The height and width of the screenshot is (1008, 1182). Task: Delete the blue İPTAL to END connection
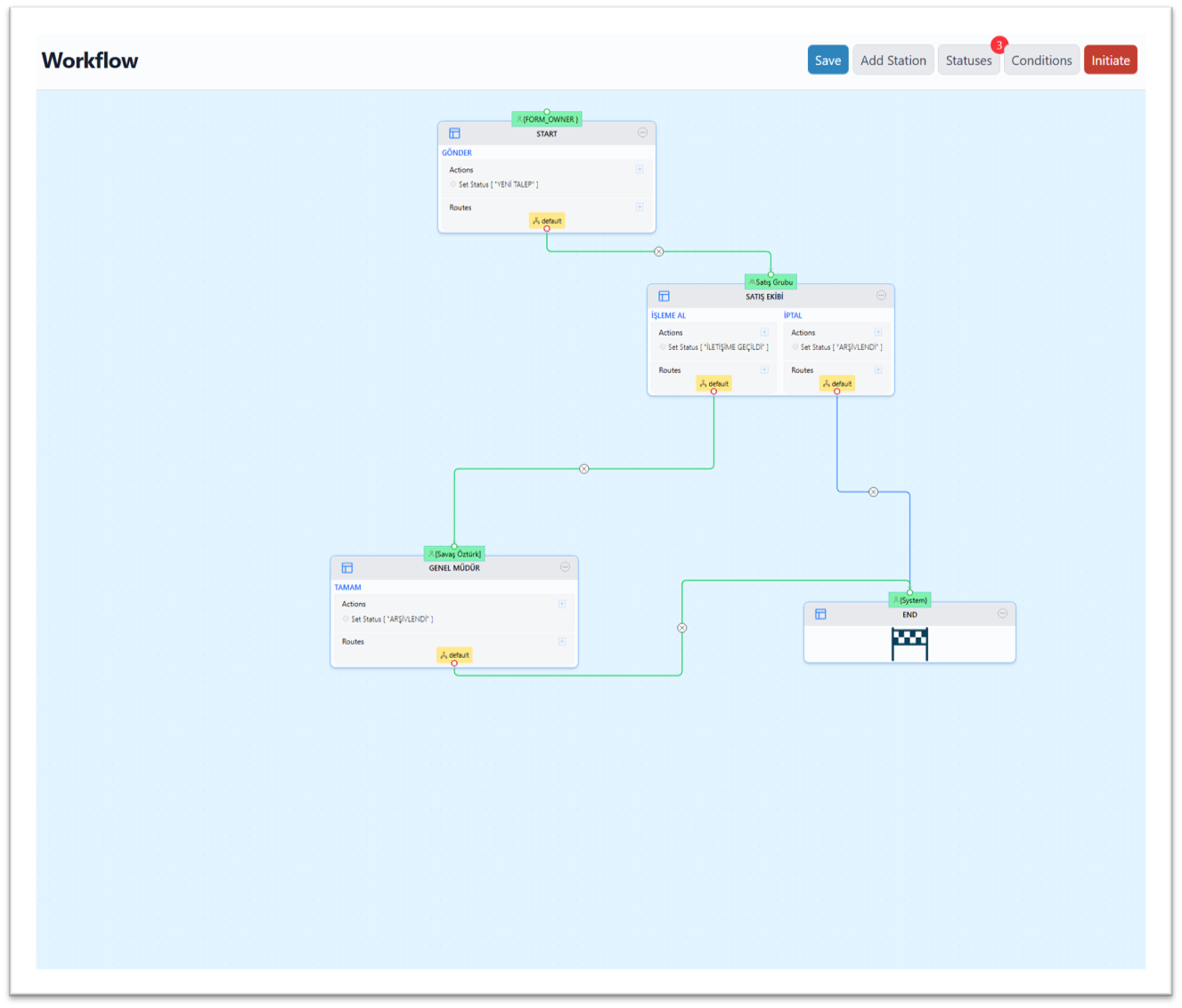tap(873, 492)
